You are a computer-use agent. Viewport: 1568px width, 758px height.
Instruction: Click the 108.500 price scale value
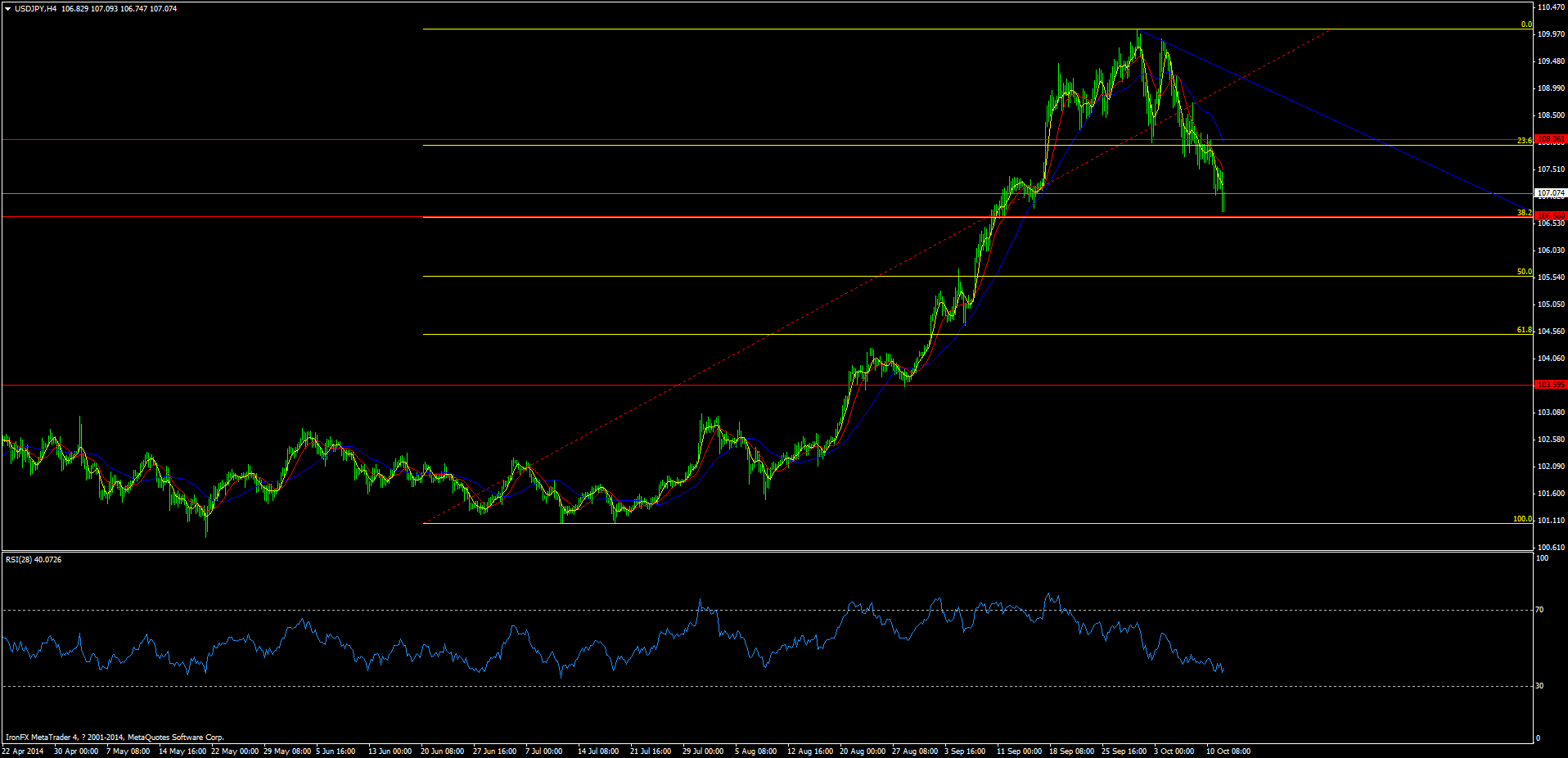point(1552,115)
